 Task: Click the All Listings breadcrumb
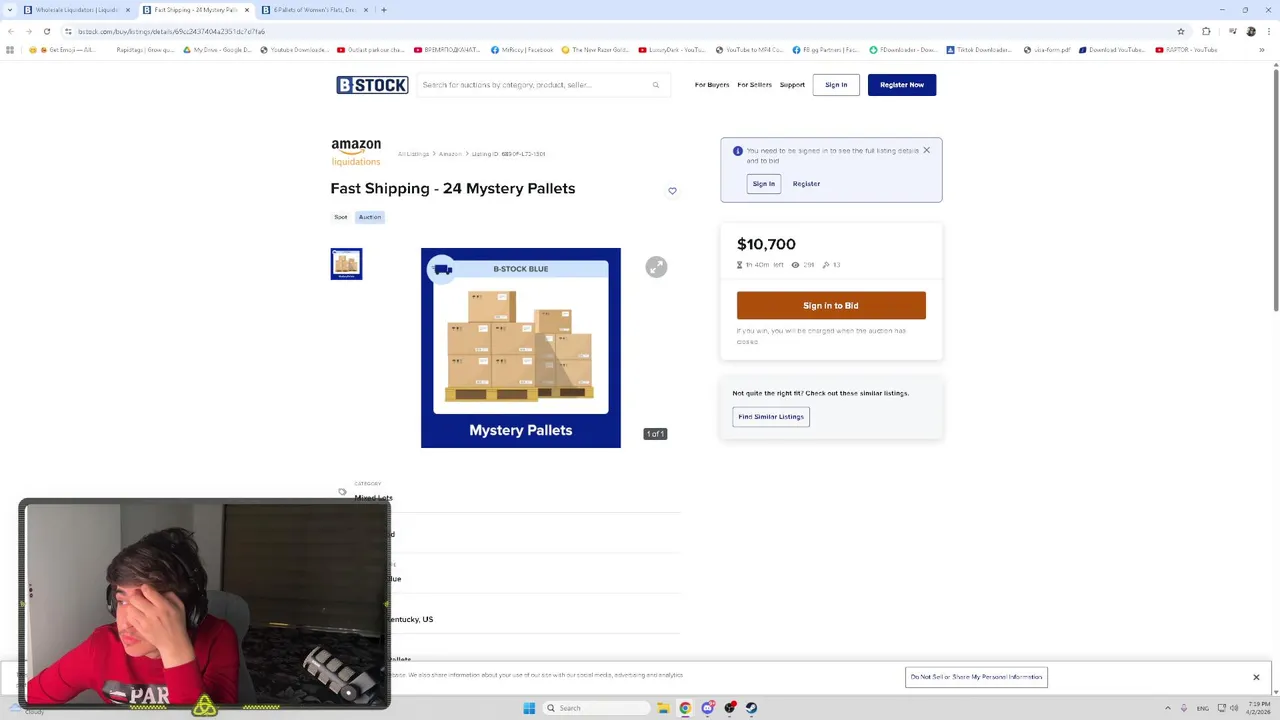pos(413,154)
